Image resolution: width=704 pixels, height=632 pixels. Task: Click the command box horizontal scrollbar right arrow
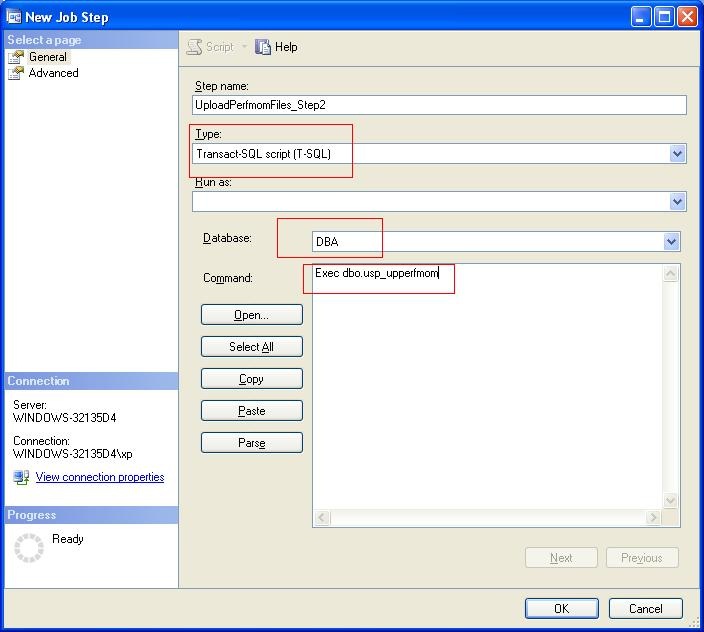(653, 518)
